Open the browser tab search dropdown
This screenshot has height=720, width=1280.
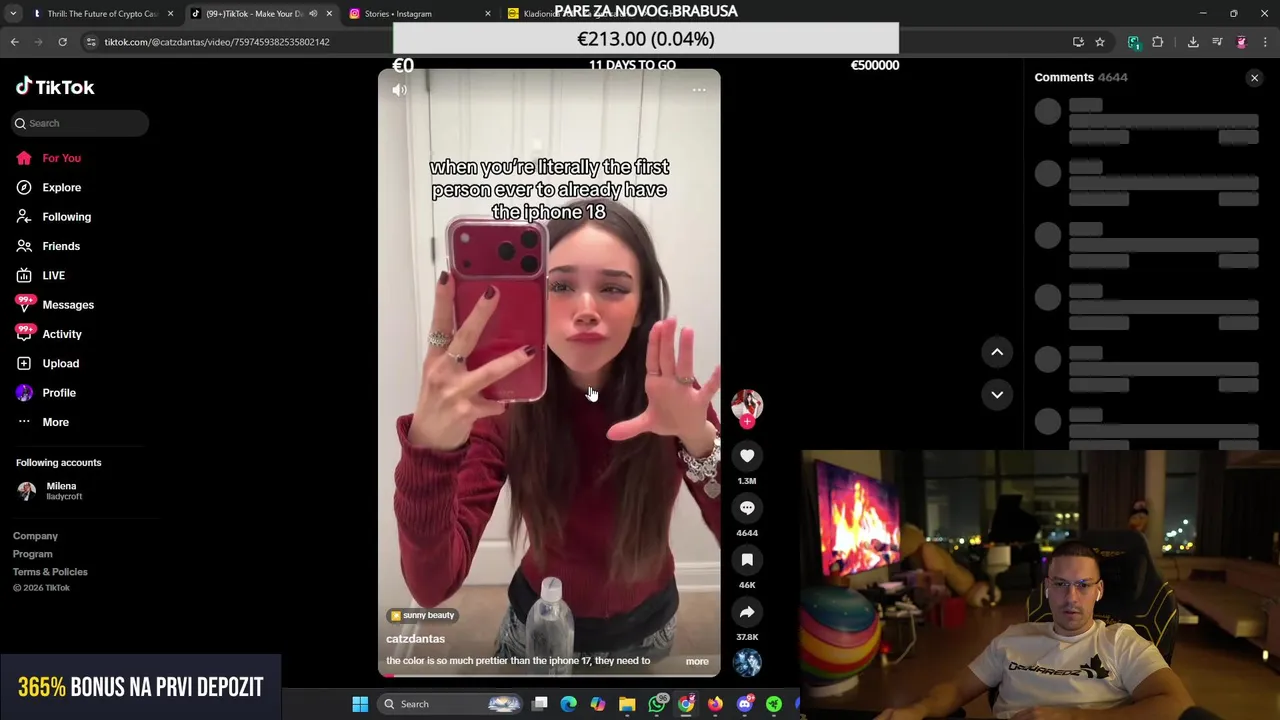click(13, 14)
